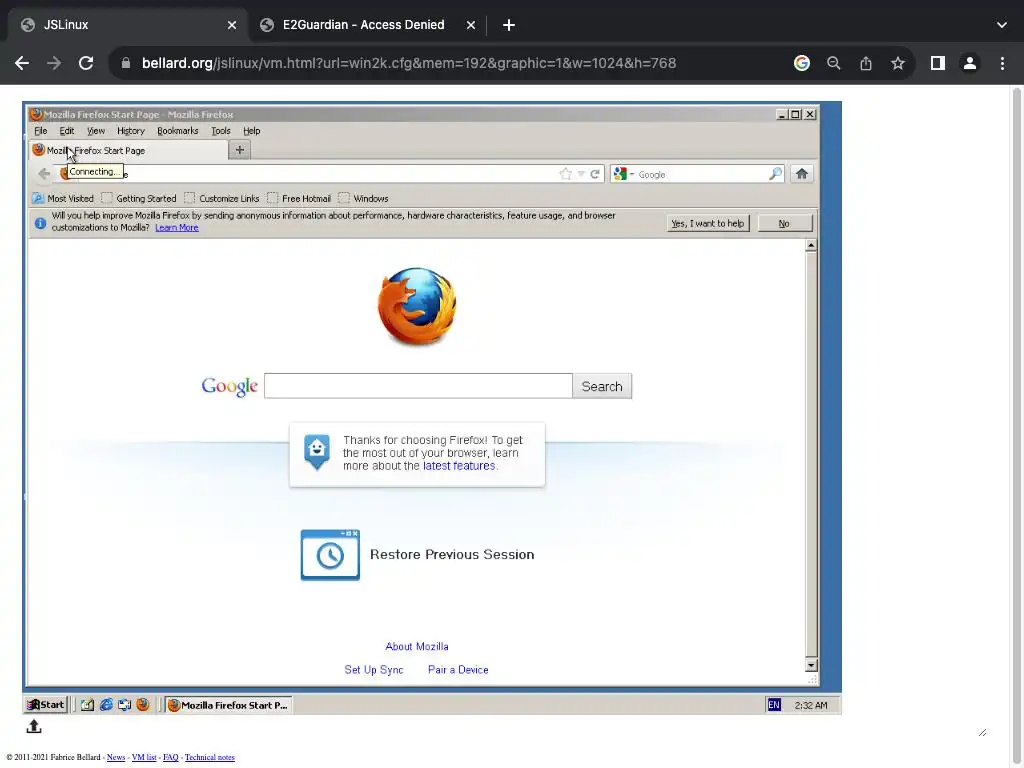
Task: Click Show Desktop quick launch icon
Action: (x=87, y=705)
